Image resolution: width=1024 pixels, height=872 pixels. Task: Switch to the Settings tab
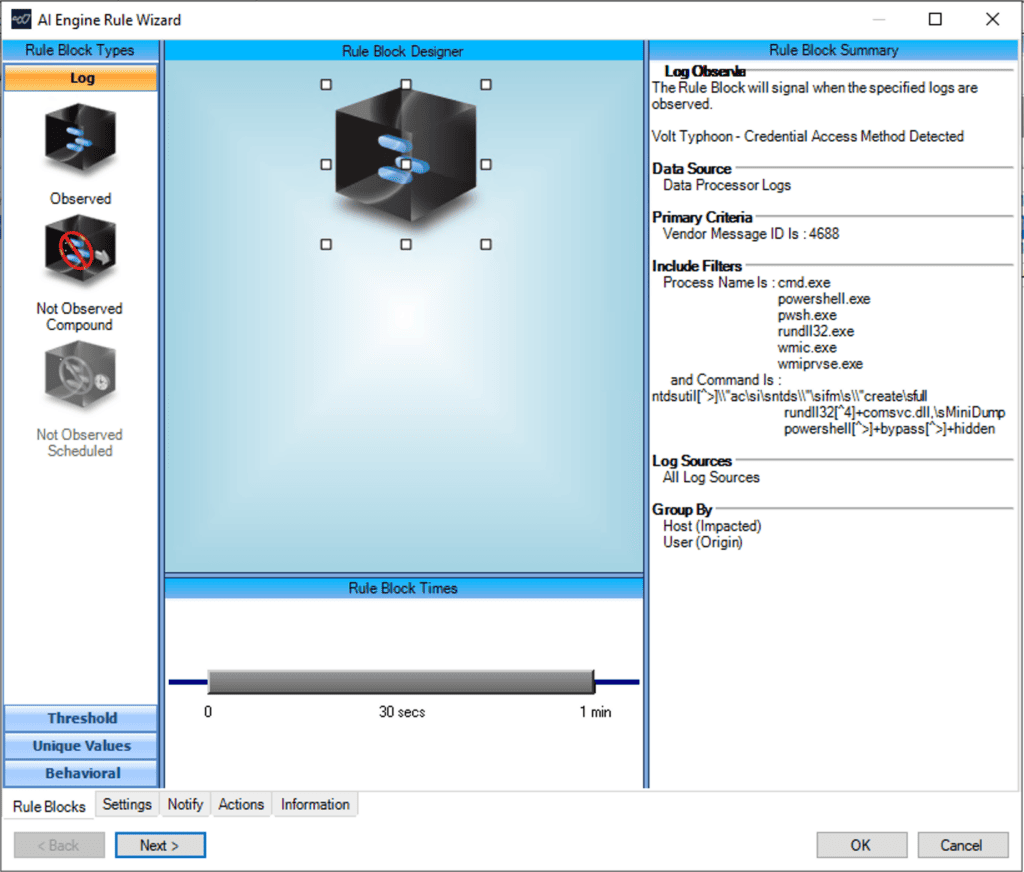click(x=127, y=804)
